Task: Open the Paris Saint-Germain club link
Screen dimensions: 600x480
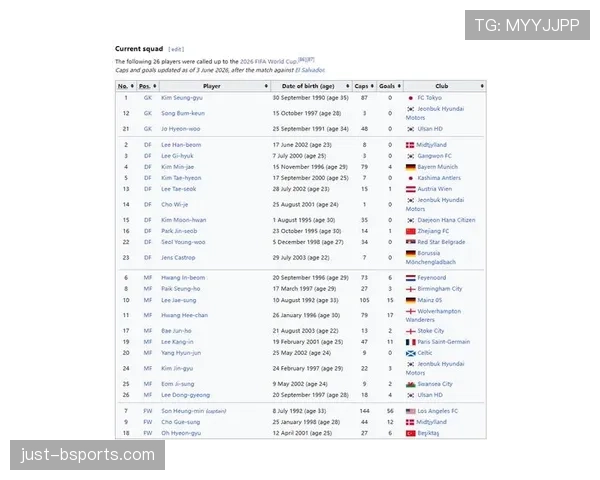Action: (x=443, y=342)
